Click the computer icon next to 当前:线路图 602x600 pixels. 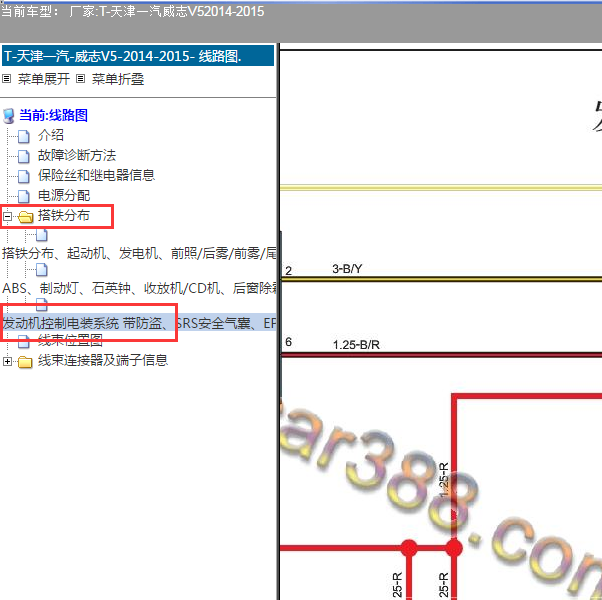[x=8, y=116]
